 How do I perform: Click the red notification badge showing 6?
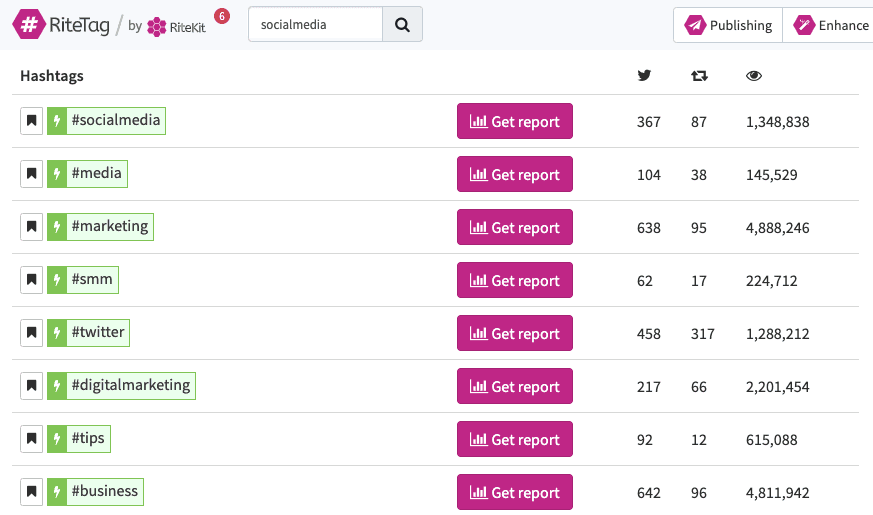(221, 16)
